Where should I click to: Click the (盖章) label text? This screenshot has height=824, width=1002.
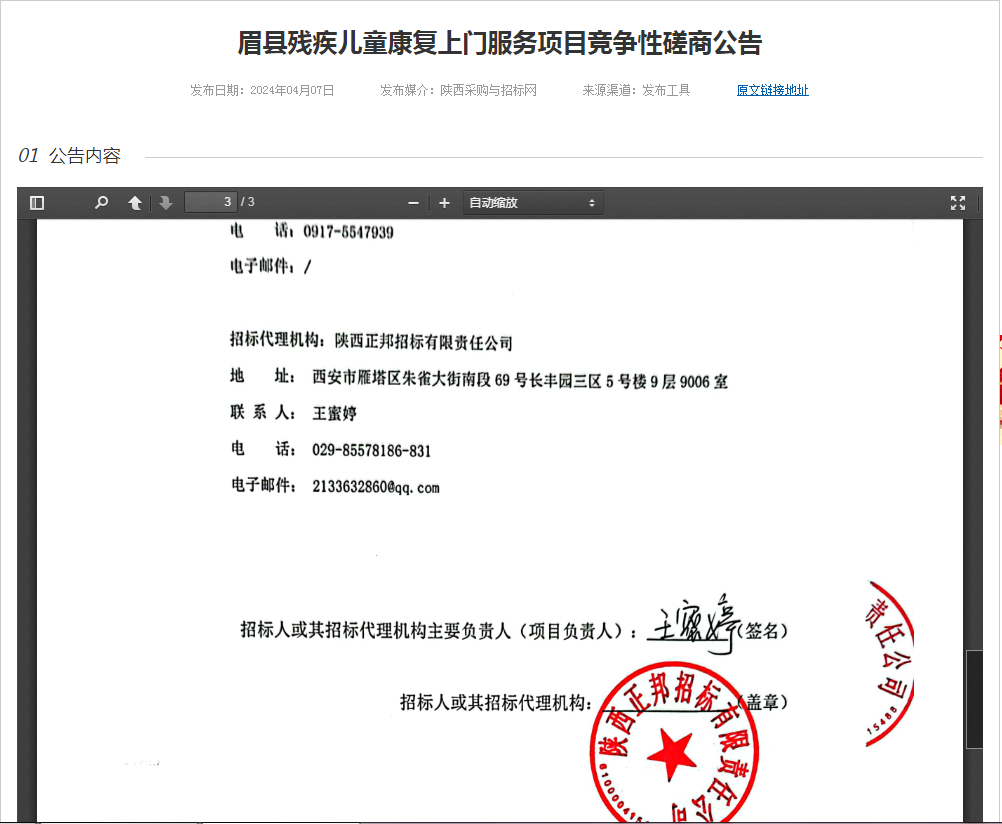(x=763, y=702)
